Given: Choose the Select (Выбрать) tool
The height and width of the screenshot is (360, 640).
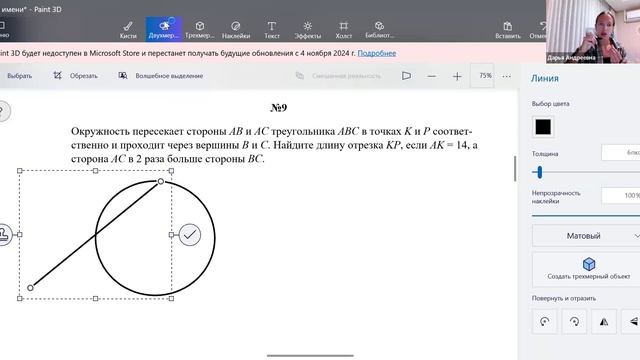Looking at the screenshot, I should coord(19,76).
